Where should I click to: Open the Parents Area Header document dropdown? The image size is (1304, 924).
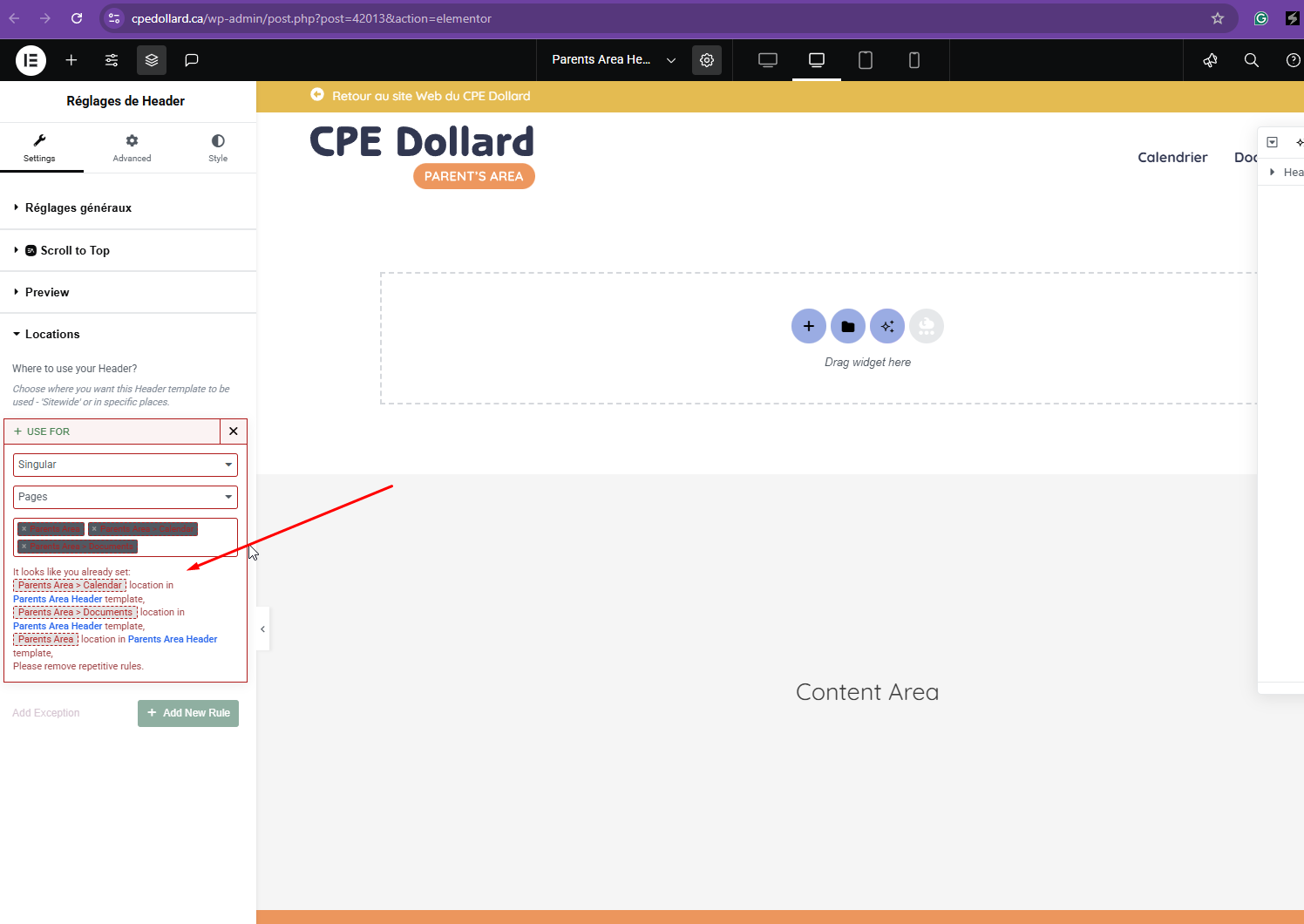(x=615, y=60)
